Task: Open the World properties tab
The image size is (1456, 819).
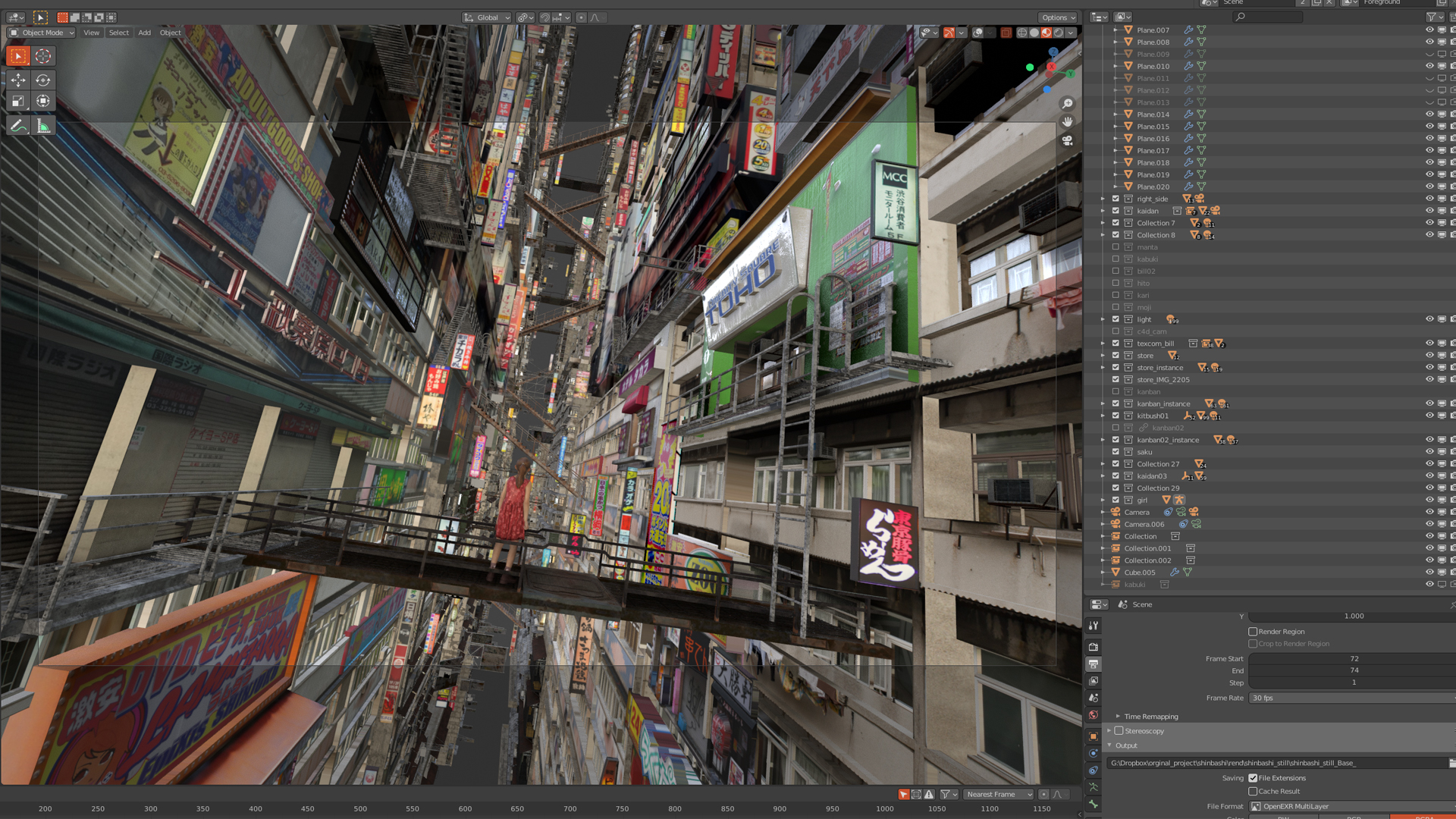Action: click(x=1094, y=715)
